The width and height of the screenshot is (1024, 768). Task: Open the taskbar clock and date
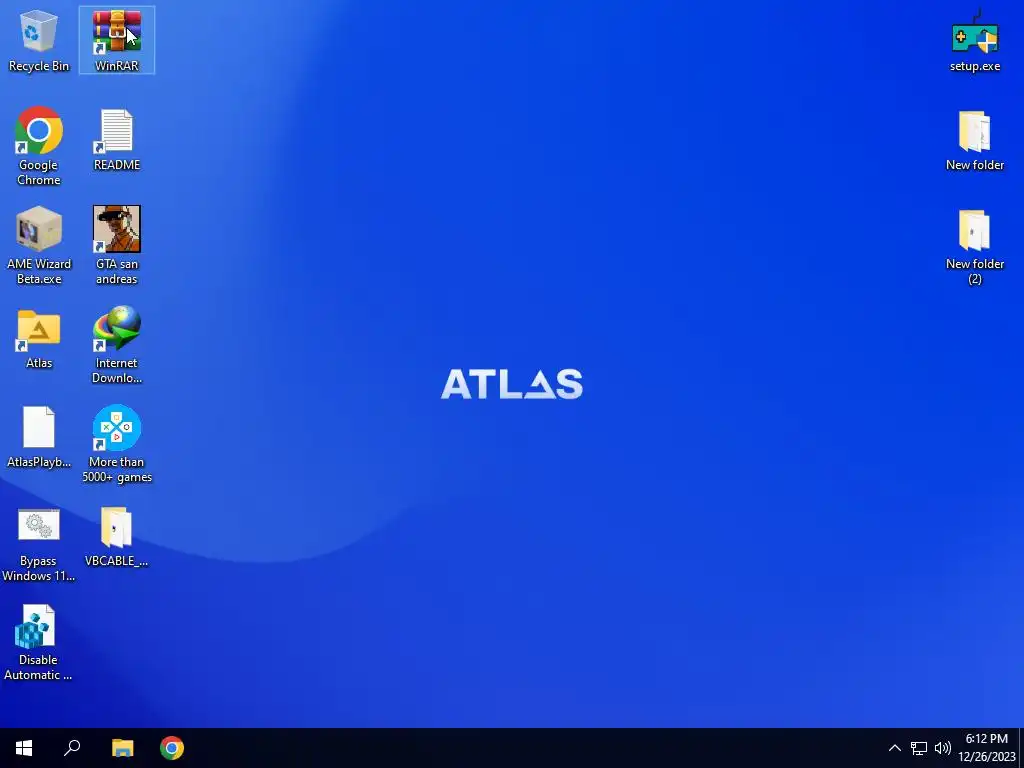[x=986, y=748]
